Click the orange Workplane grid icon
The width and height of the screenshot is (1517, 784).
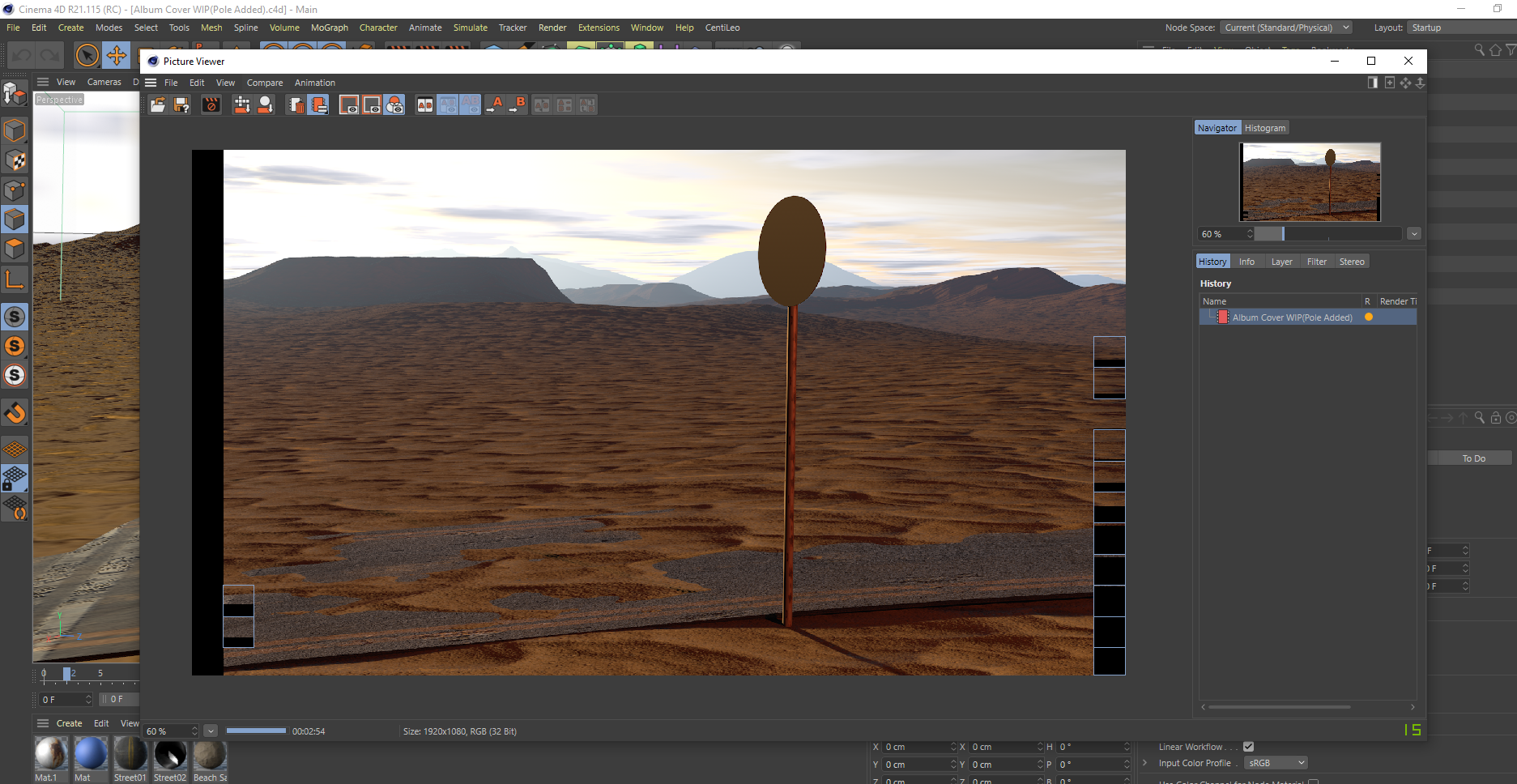[x=15, y=449]
